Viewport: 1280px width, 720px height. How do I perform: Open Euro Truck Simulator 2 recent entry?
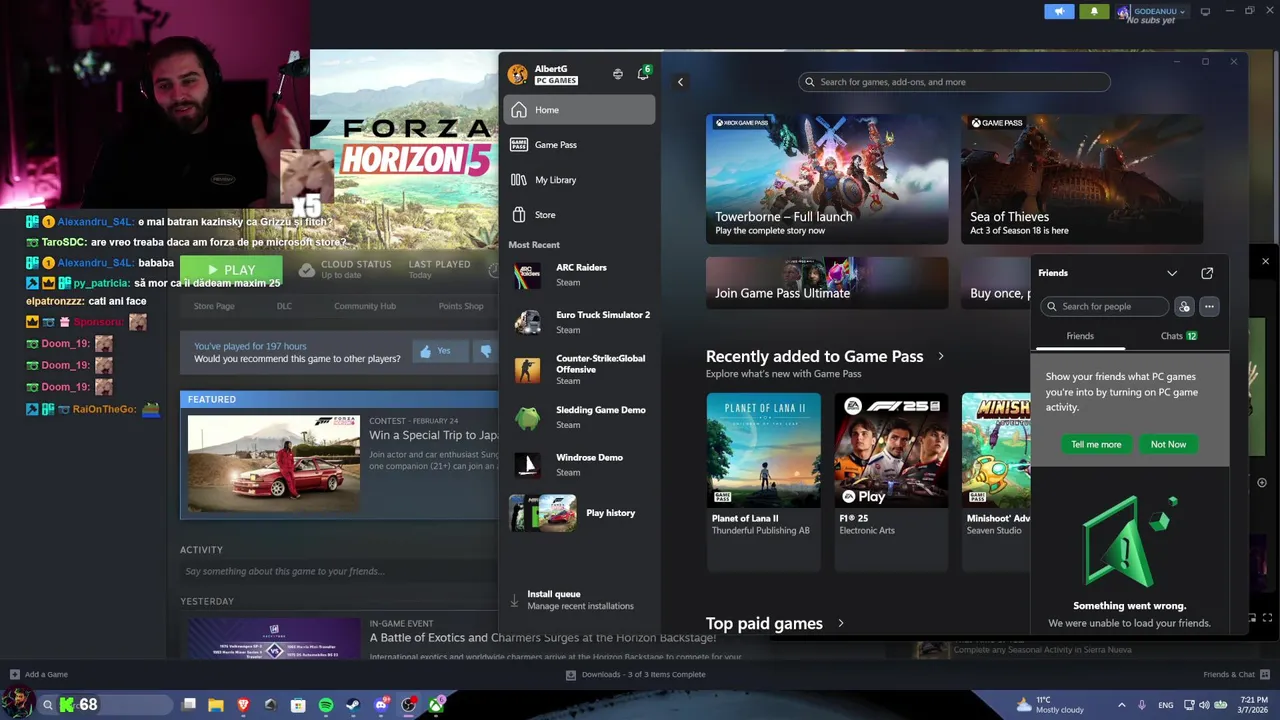point(580,322)
